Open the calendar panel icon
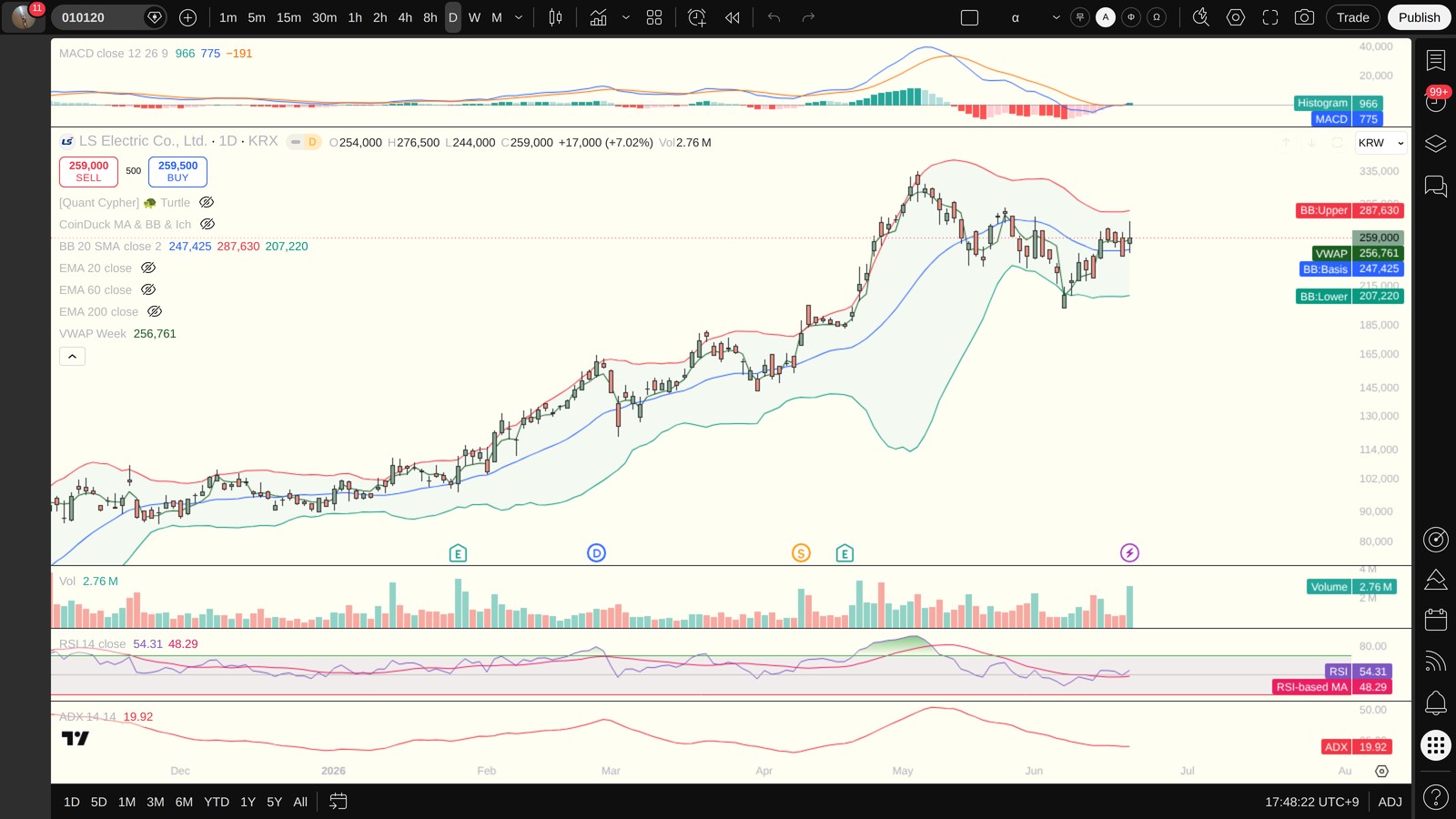Viewport: 1456px width, 819px height. pyautogui.click(x=1436, y=620)
